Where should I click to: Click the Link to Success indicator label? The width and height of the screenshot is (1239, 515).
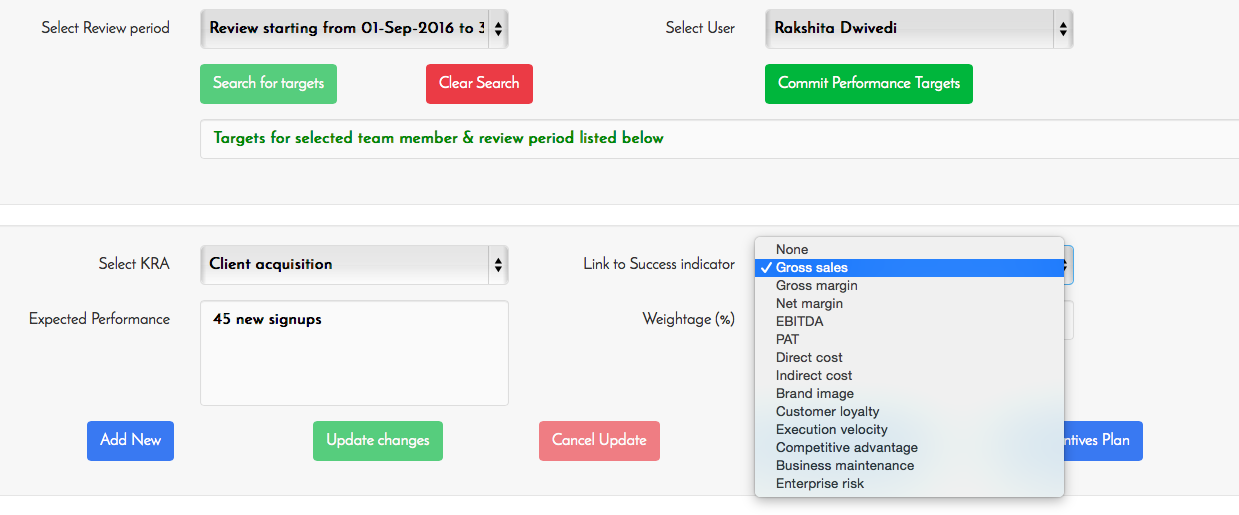click(x=659, y=265)
